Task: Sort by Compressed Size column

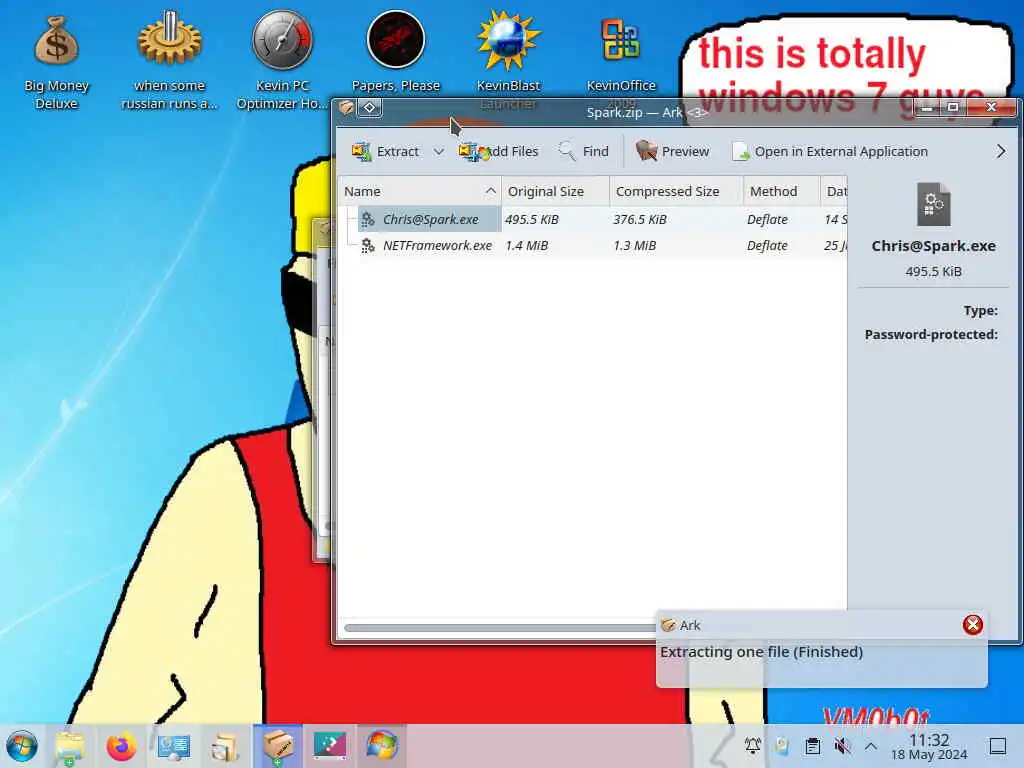Action: [x=676, y=191]
